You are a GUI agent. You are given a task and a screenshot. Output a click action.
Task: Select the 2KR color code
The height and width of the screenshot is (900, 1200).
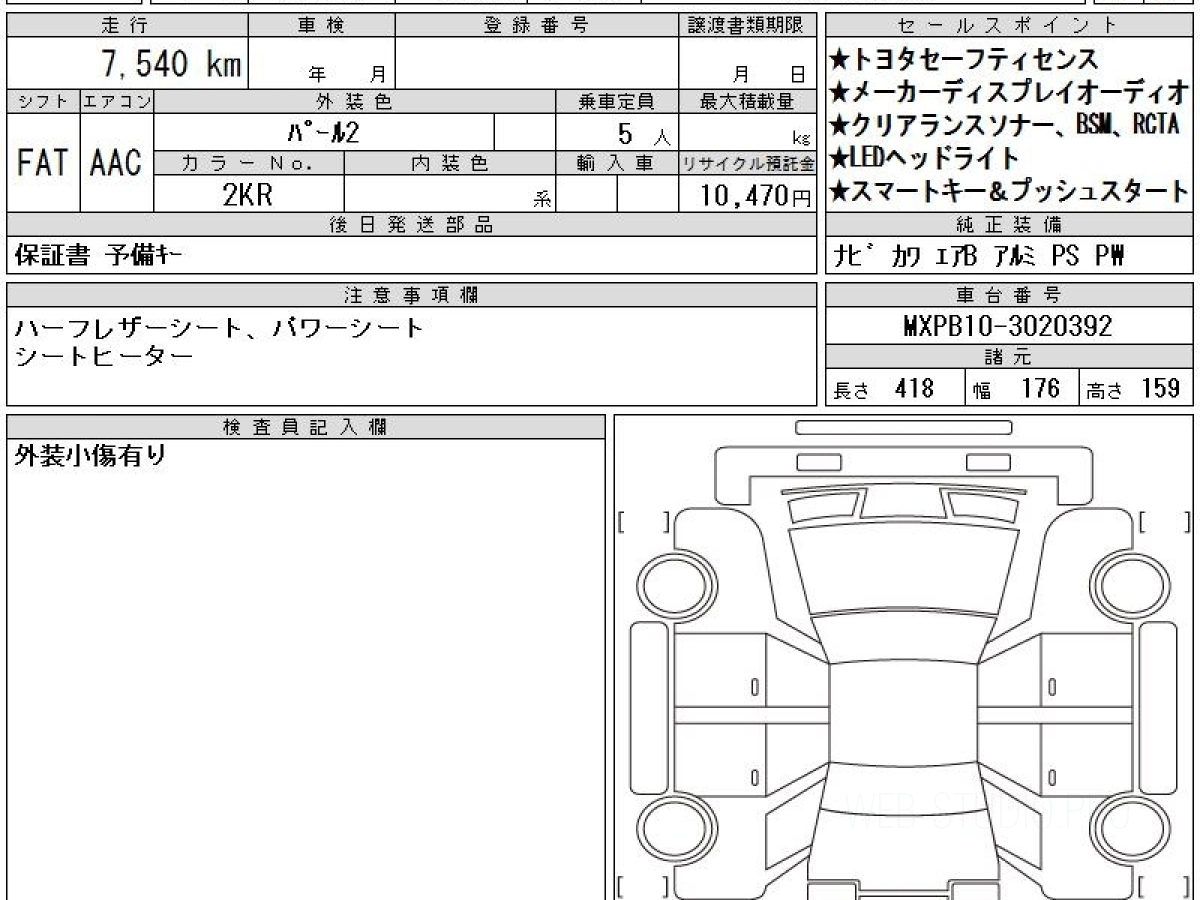247,195
